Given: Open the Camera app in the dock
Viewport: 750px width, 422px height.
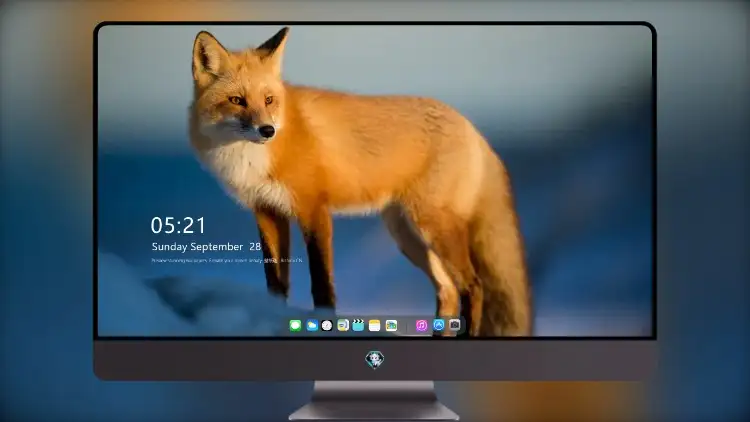Looking at the screenshot, I should [x=455, y=325].
